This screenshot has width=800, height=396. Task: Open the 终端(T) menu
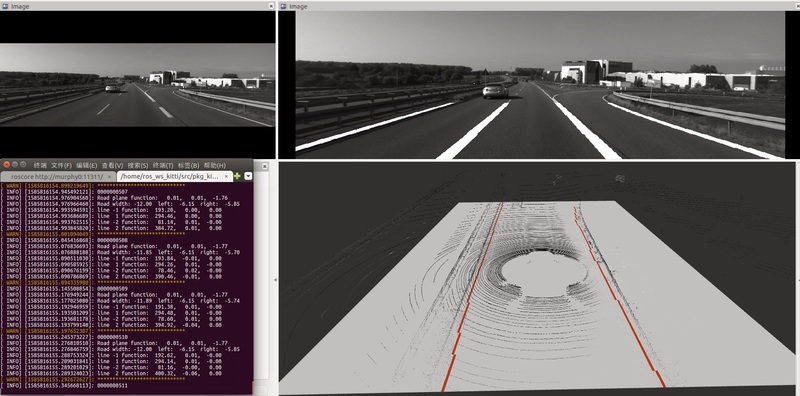coord(163,165)
